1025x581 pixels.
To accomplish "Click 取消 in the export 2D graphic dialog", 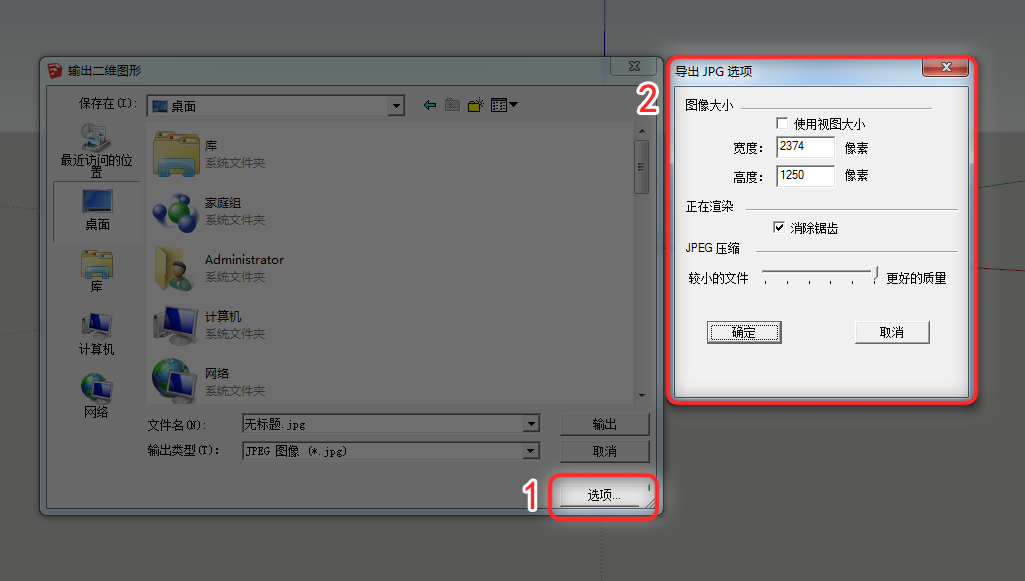I will pos(605,451).
